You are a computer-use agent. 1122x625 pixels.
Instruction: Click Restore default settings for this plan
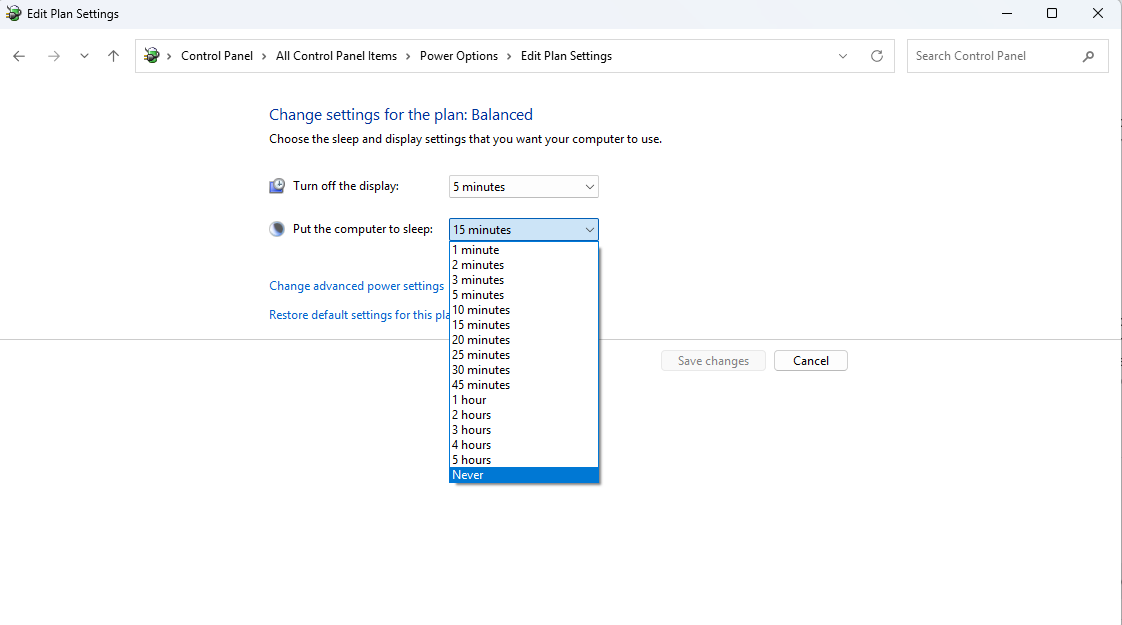pyautogui.click(x=359, y=315)
